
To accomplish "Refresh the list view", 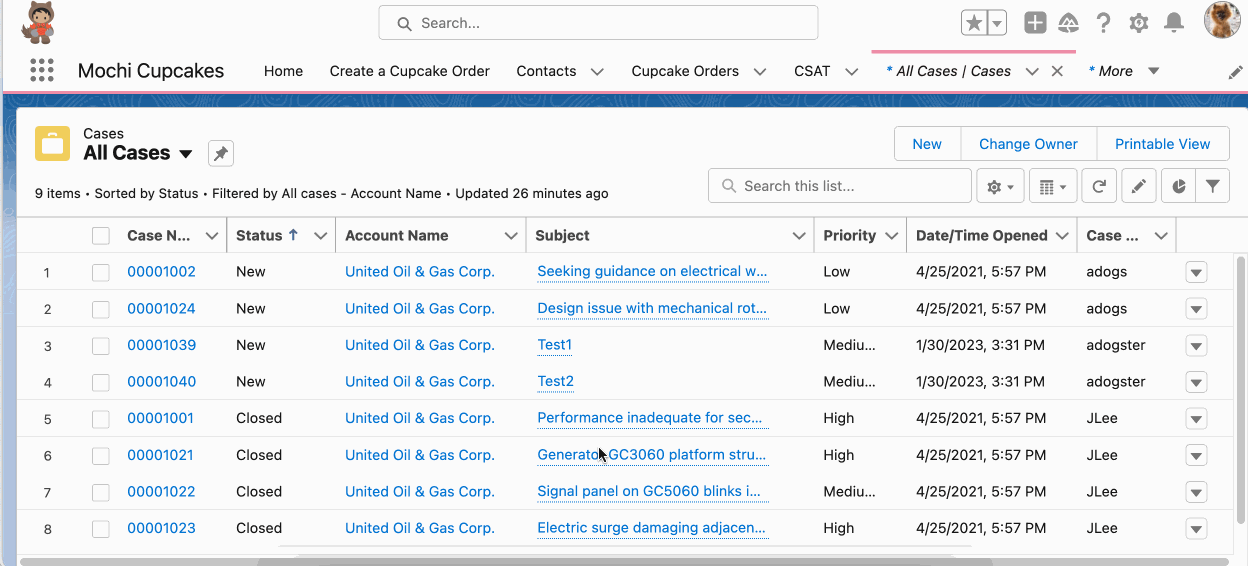I will coord(1099,187).
